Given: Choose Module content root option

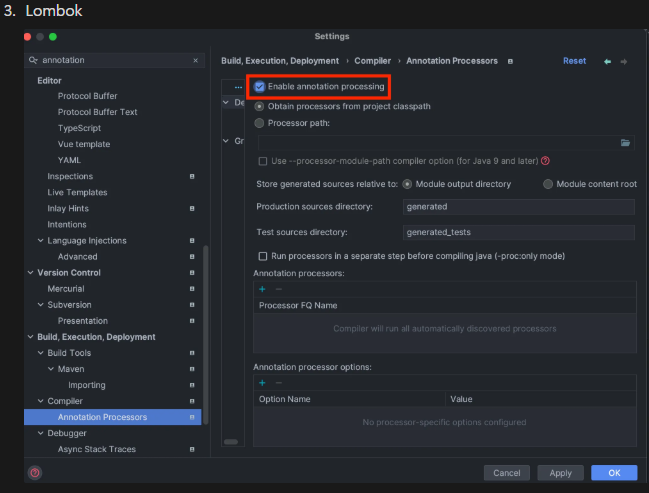Looking at the screenshot, I should 548,184.
